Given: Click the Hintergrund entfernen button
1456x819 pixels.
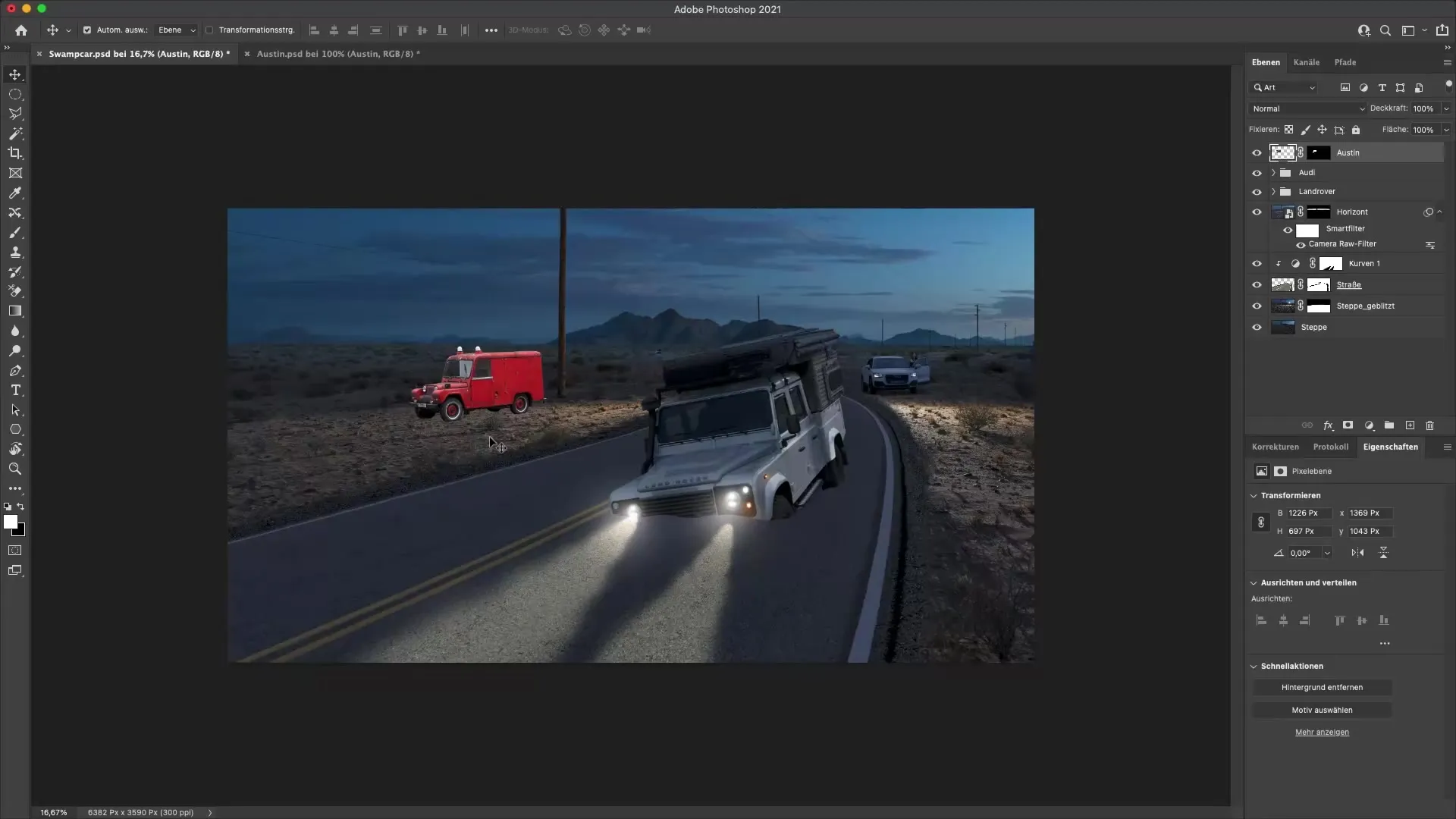Looking at the screenshot, I should coord(1323,687).
